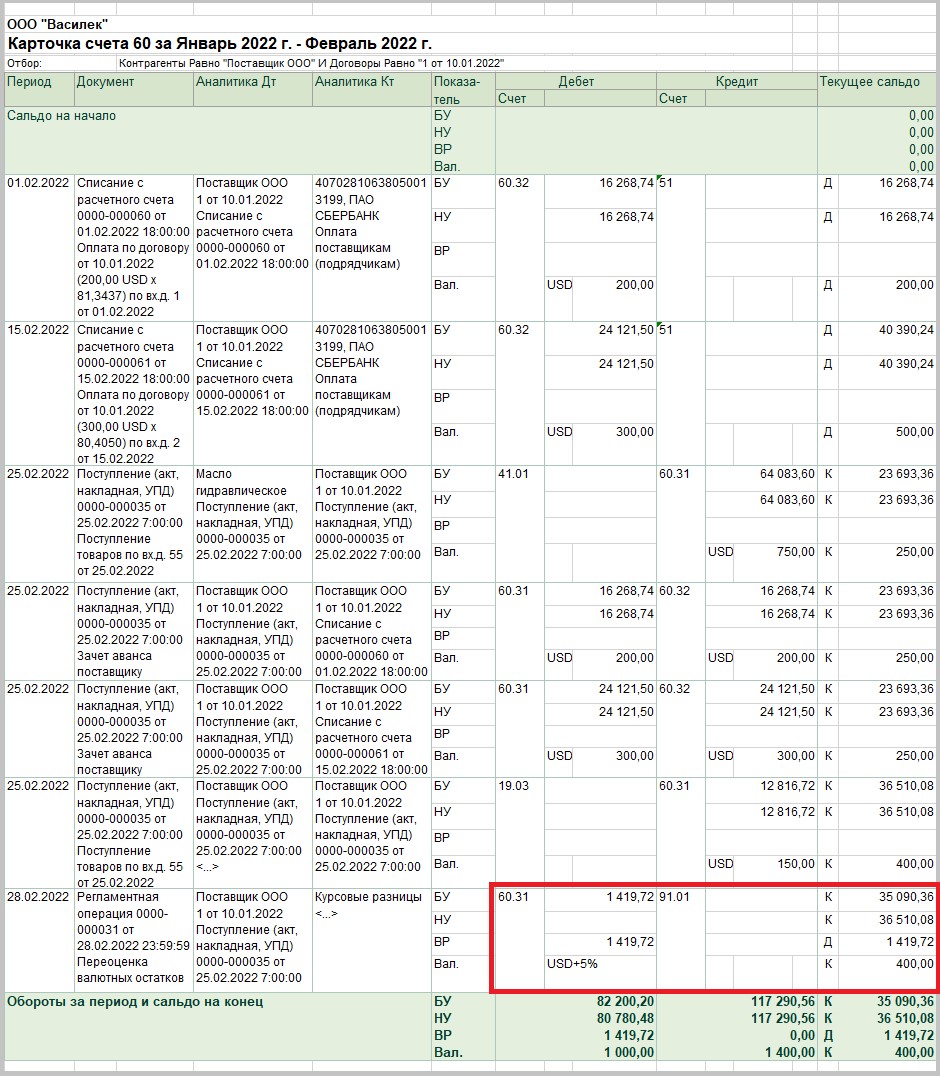This screenshot has height=1076, width=940.
Task: Select the total debit turnover 80 780,48
Action: [625, 1018]
